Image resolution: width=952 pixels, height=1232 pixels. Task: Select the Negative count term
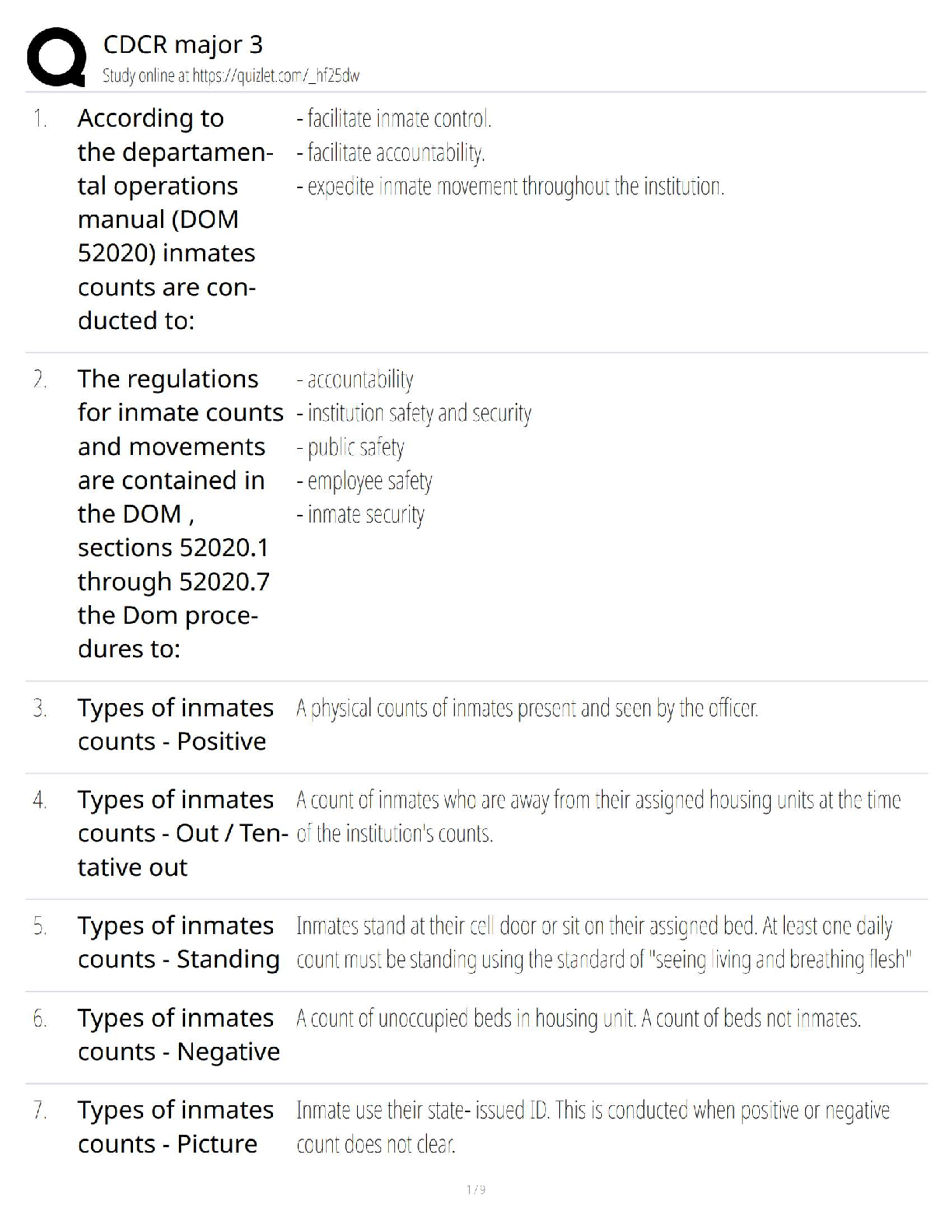[x=178, y=1034]
